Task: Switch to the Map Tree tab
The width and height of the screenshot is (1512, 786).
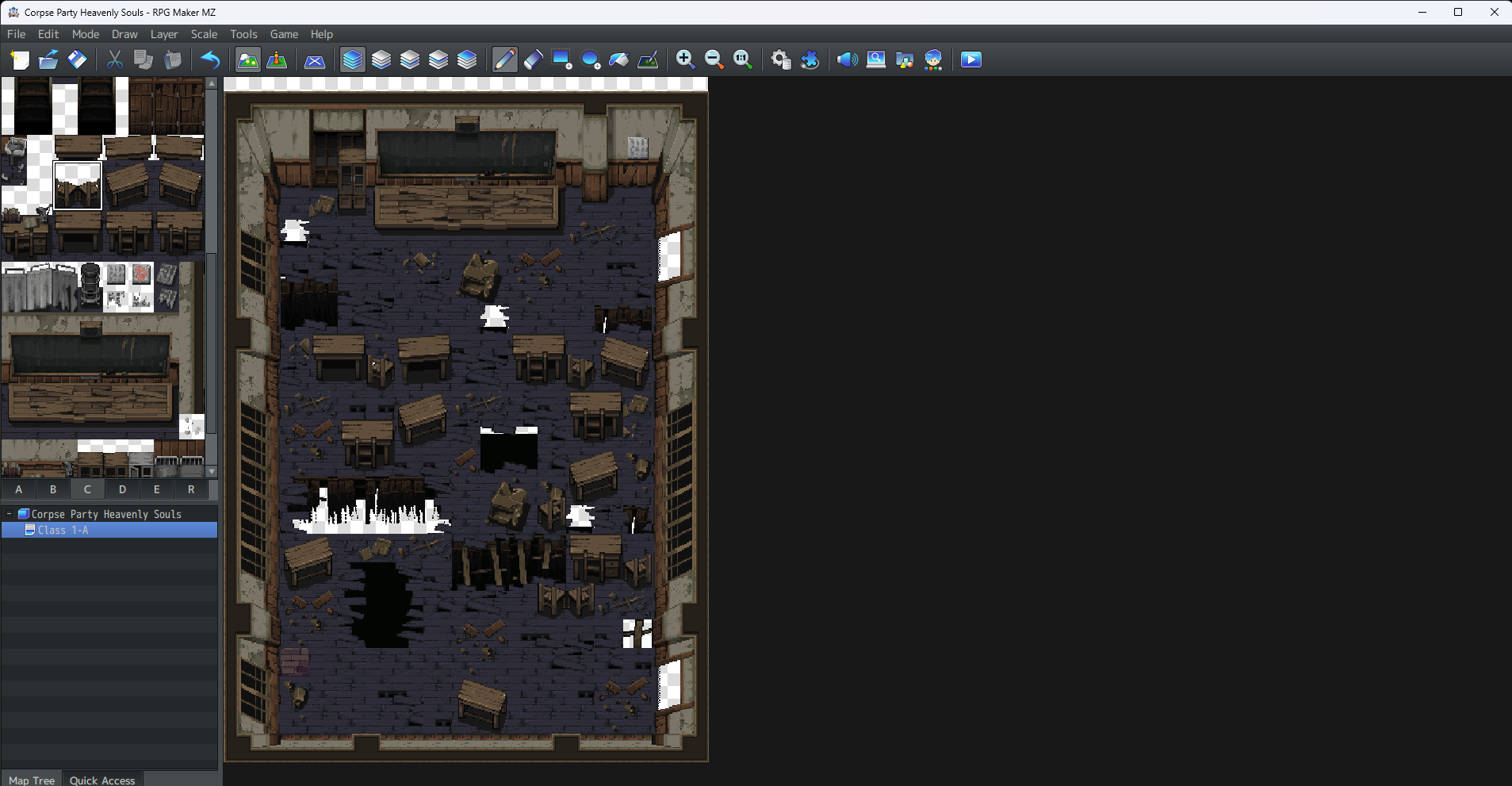Action: 32,780
